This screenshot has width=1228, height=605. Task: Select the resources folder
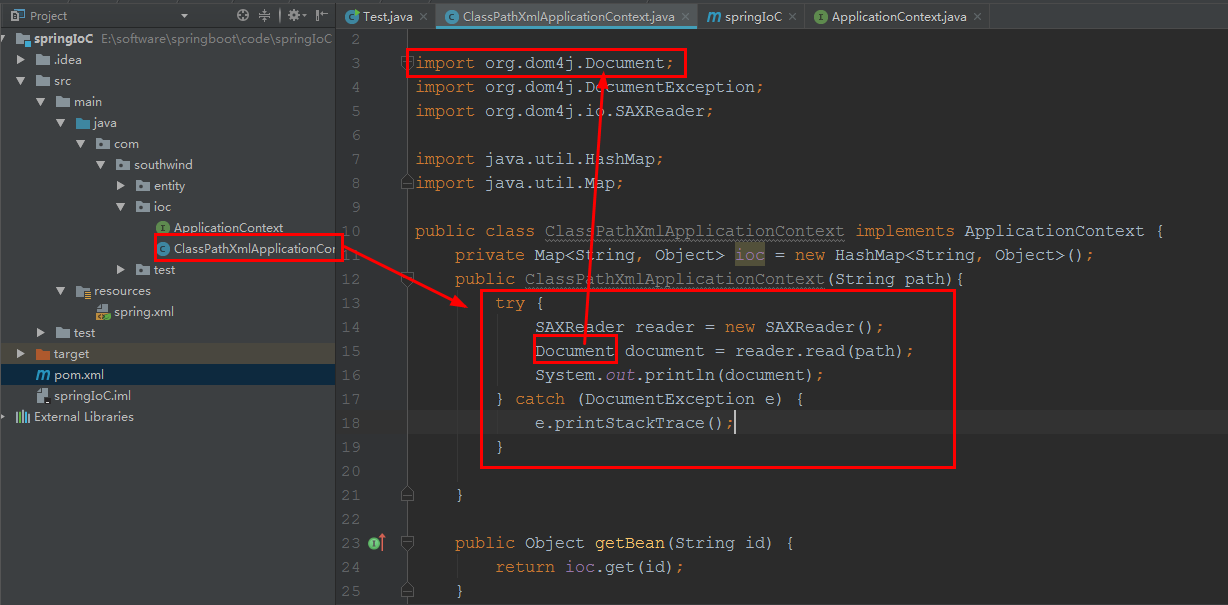[122, 291]
